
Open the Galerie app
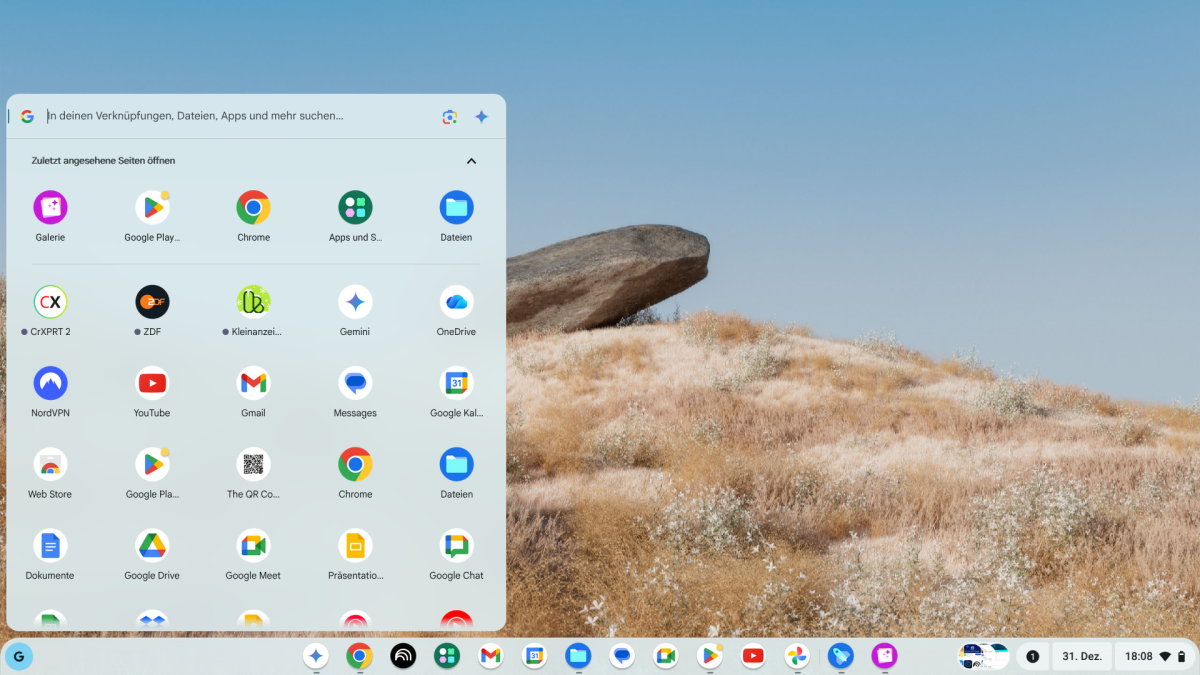(50, 207)
